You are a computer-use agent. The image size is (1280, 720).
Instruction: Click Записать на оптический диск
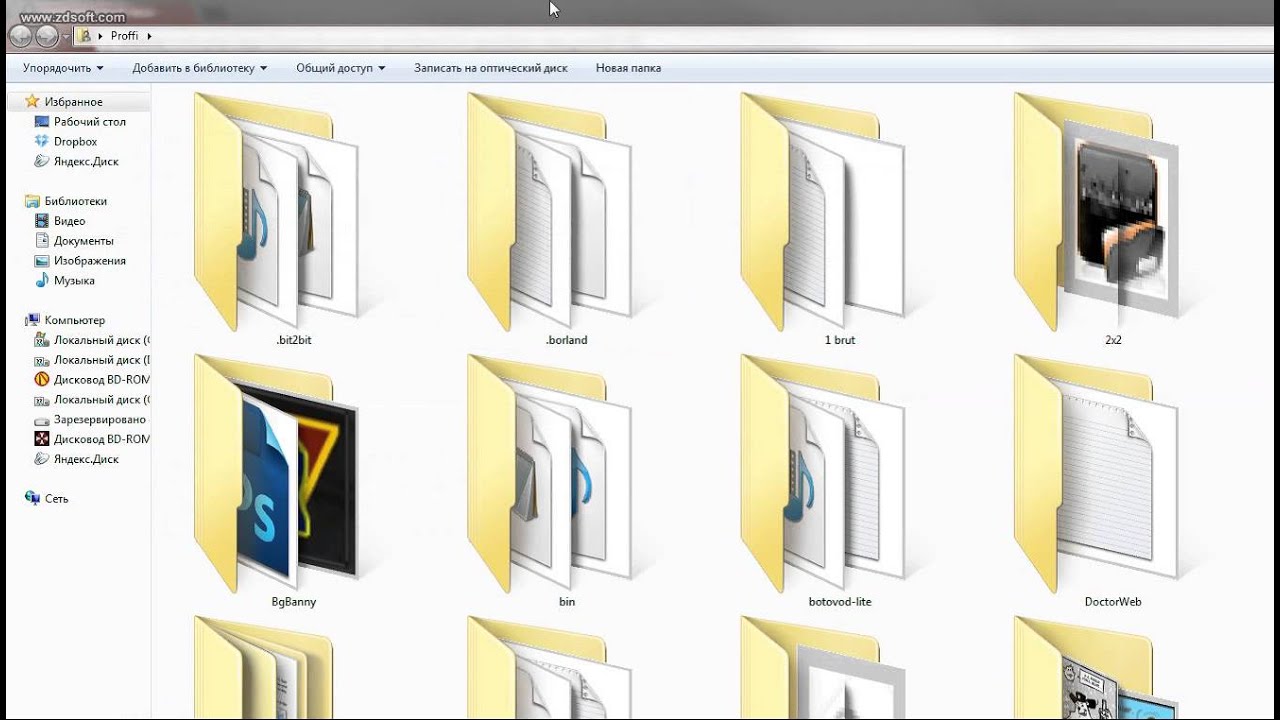coord(490,68)
